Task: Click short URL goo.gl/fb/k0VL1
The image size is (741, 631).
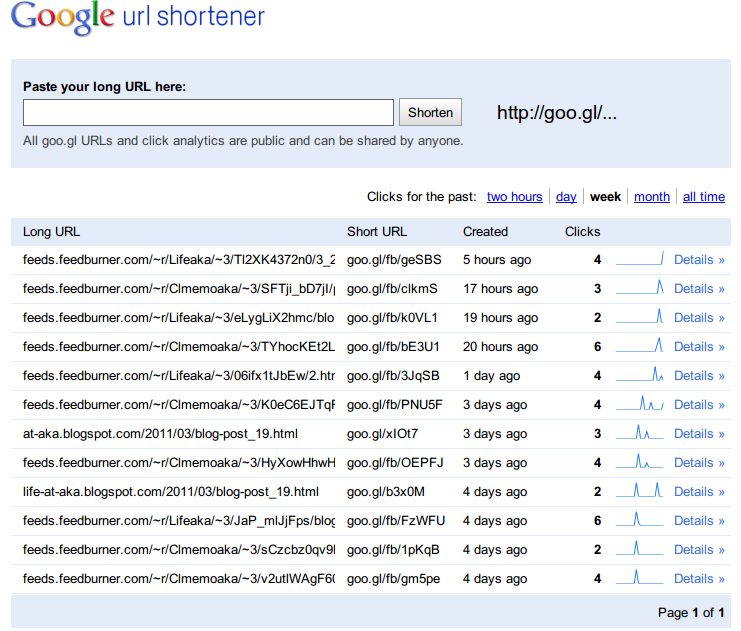Action: point(392,318)
